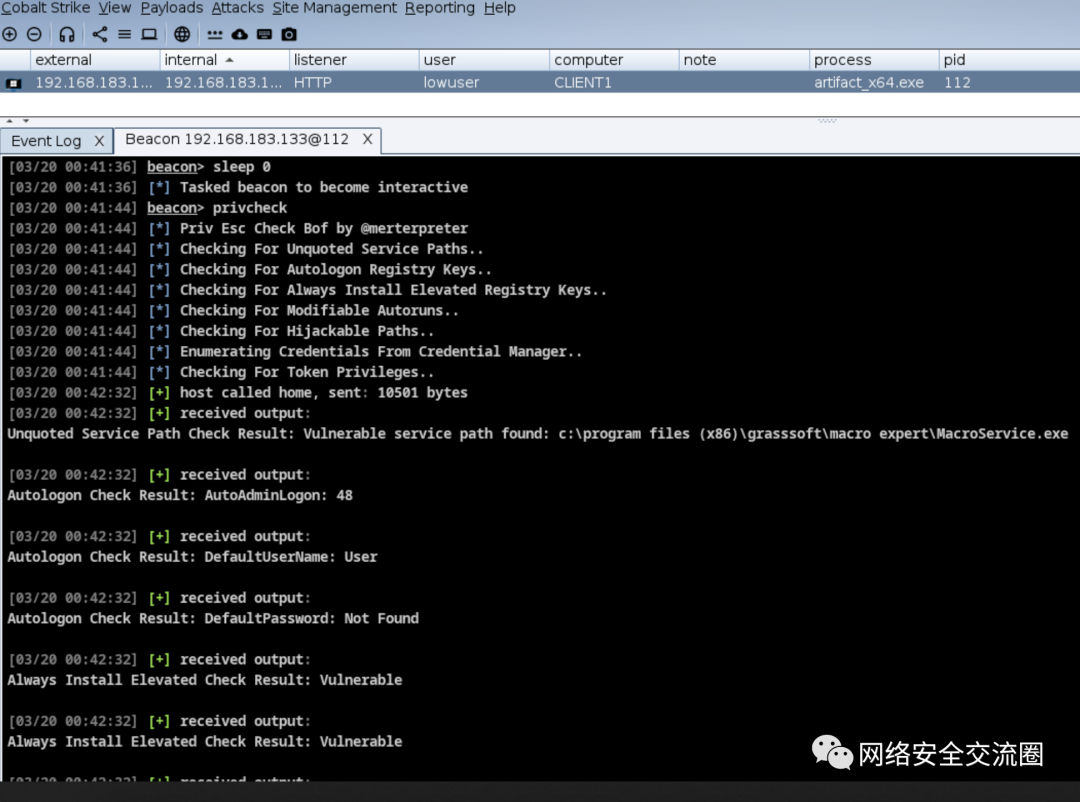The width and height of the screenshot is (1080, 802).
Task: Click the 'beacon> privcheck' console line
Action: pos(147,208)
